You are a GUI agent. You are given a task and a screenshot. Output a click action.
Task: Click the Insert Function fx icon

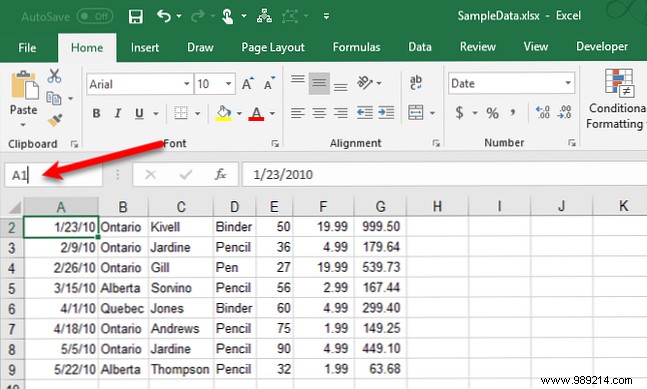[x=220, y=175]
